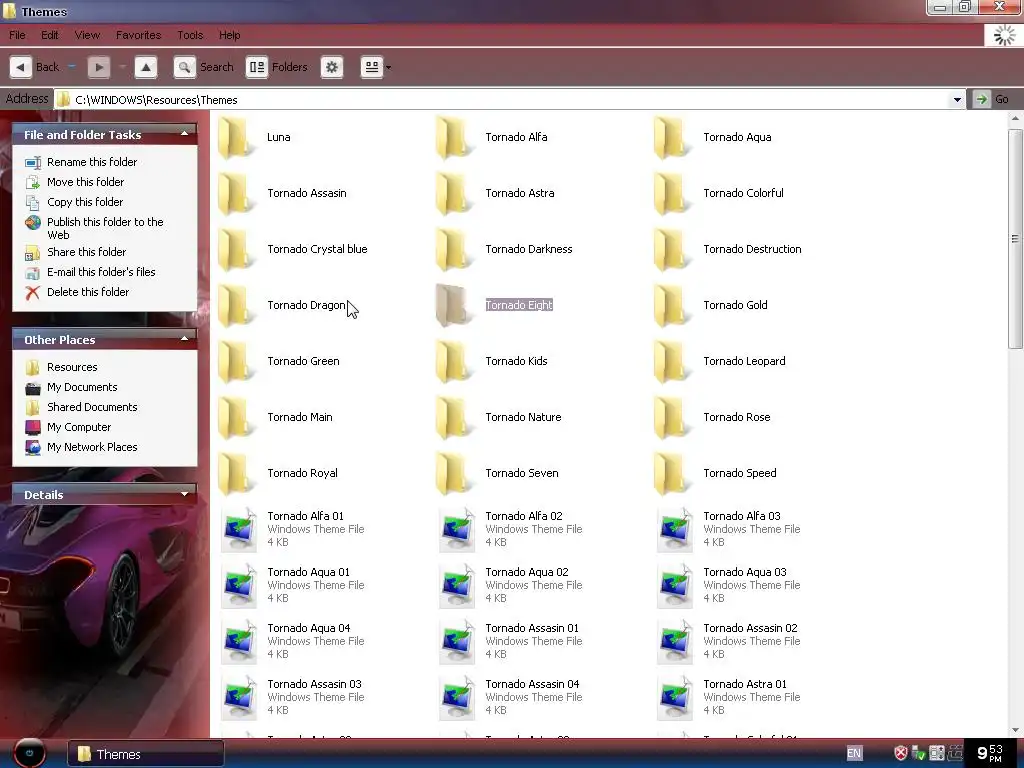Collapse the Other Places panel

185,339
